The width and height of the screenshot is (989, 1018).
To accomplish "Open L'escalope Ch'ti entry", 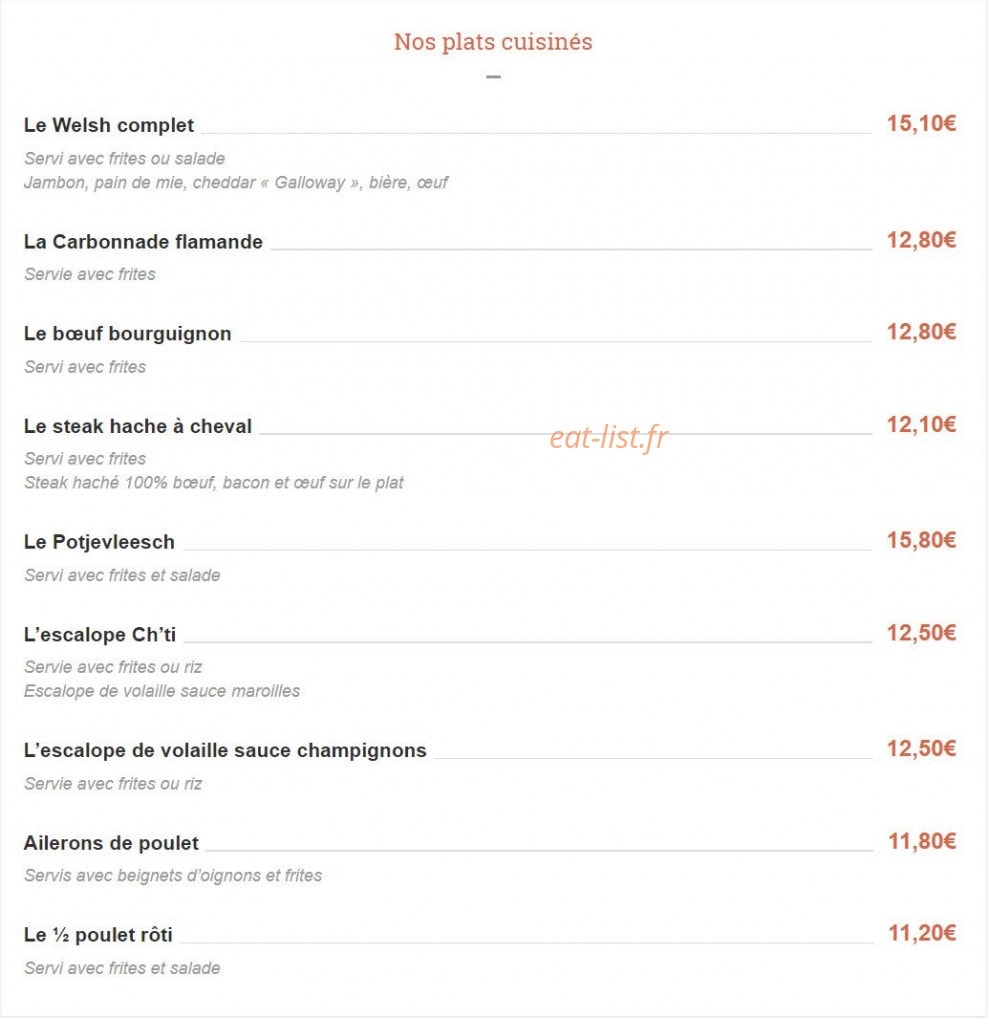I will (100, 634).
